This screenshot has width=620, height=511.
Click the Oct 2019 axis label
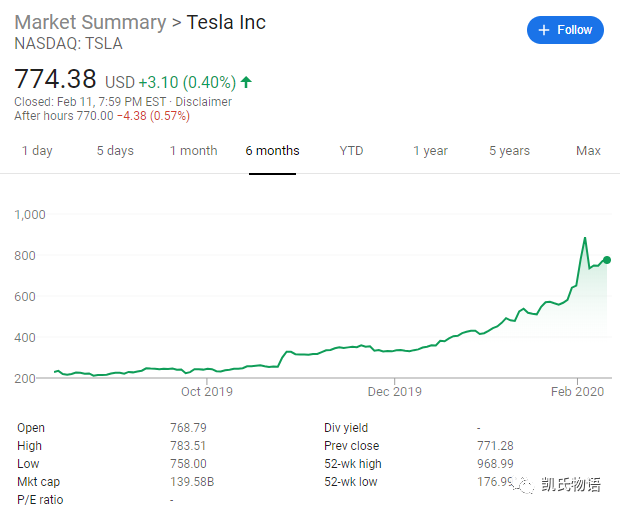[205, 391]
